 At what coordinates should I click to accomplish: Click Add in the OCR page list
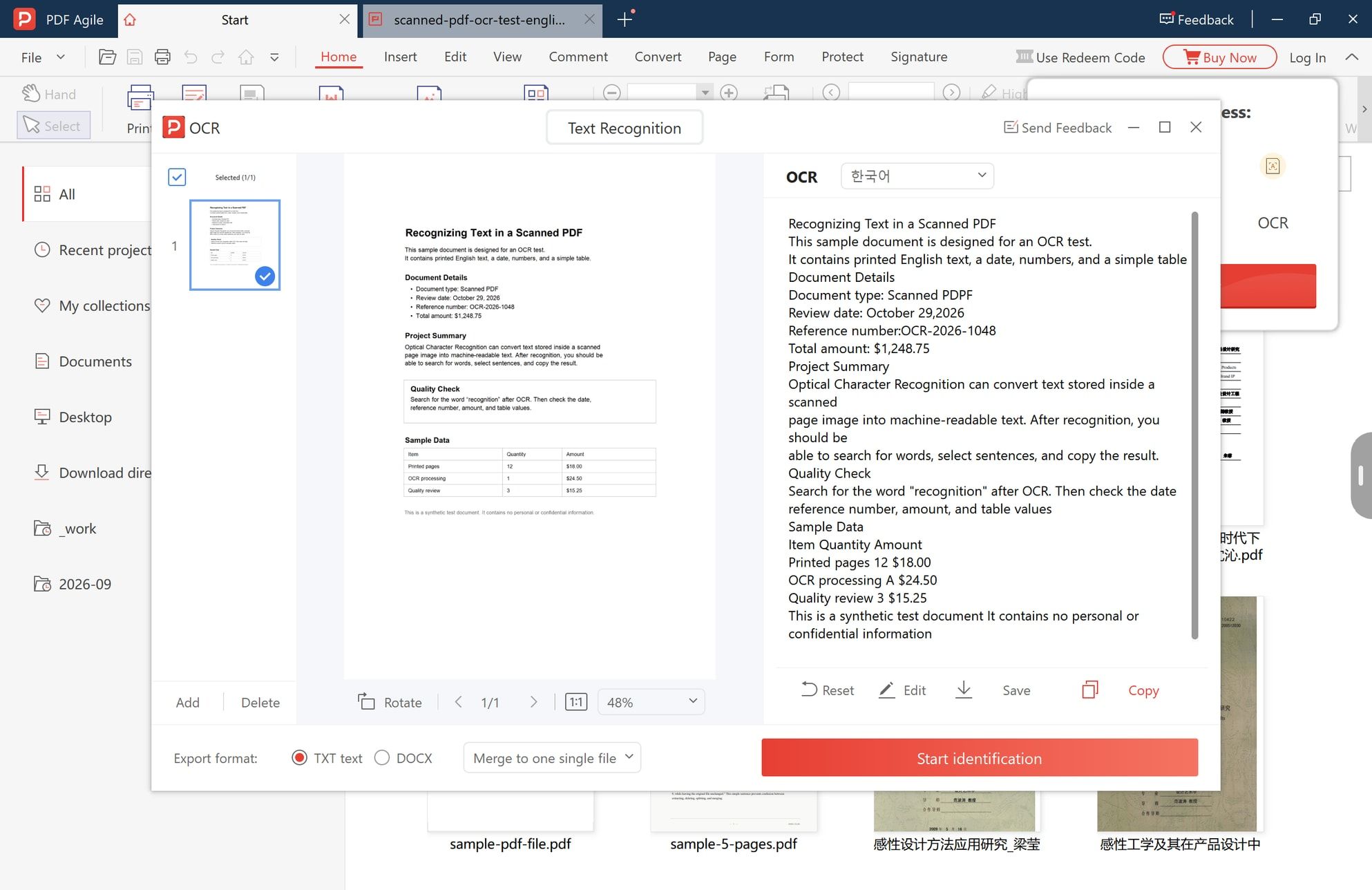[187, 702]
